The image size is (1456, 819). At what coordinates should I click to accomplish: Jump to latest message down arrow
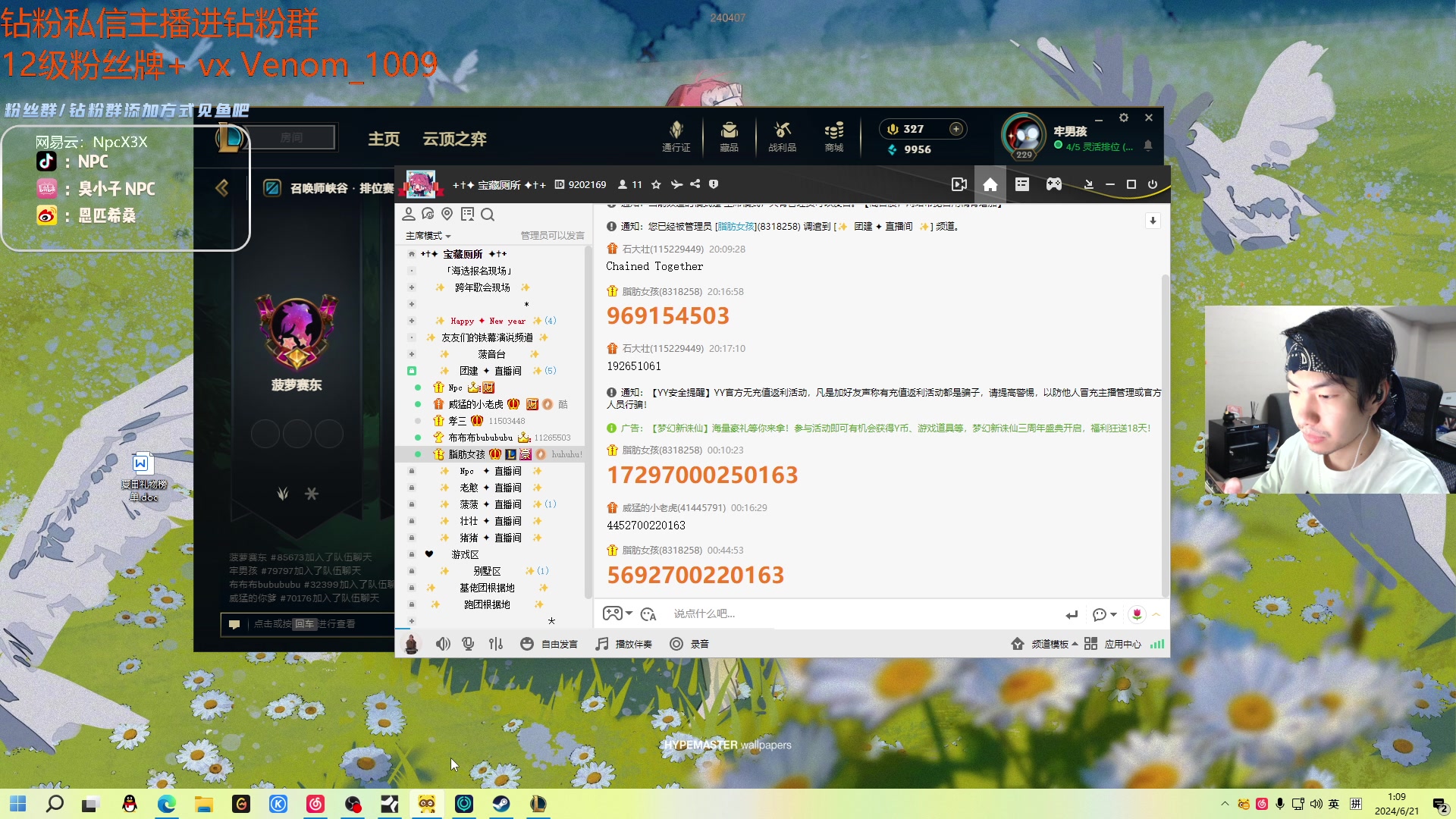1153,221
